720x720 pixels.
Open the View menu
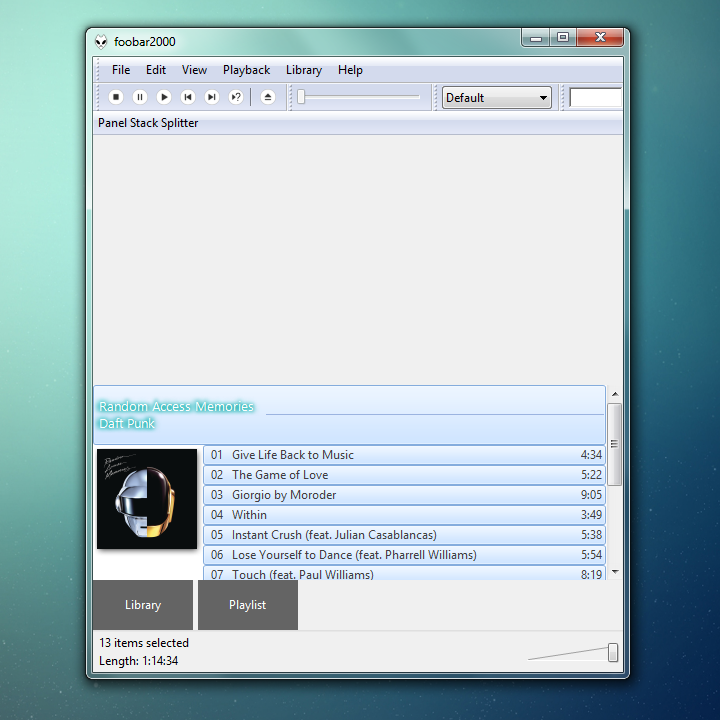pos(194,70)
